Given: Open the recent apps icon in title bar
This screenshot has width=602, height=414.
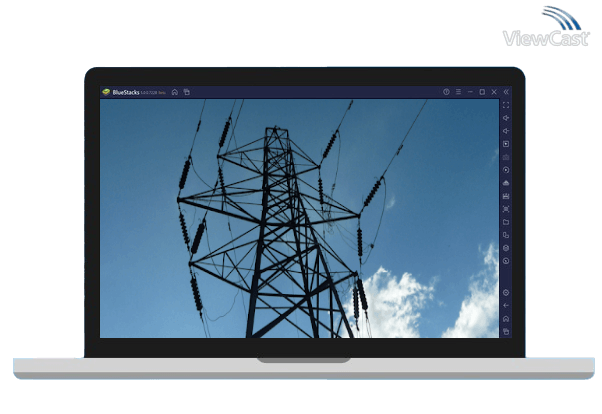Looking at the screenshot, I should [x=187, y=92].
